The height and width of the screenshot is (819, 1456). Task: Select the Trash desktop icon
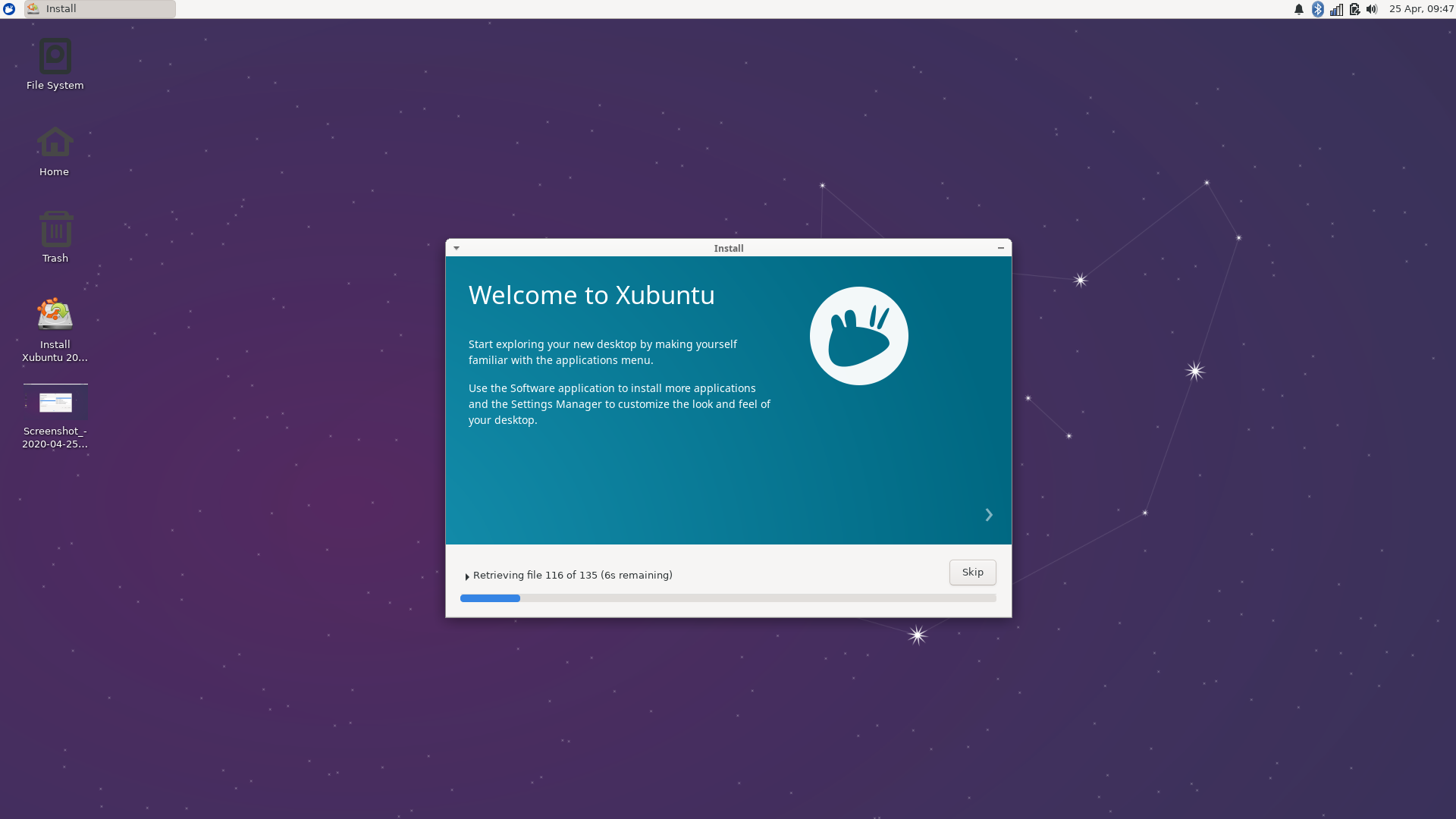pos(55,237)
